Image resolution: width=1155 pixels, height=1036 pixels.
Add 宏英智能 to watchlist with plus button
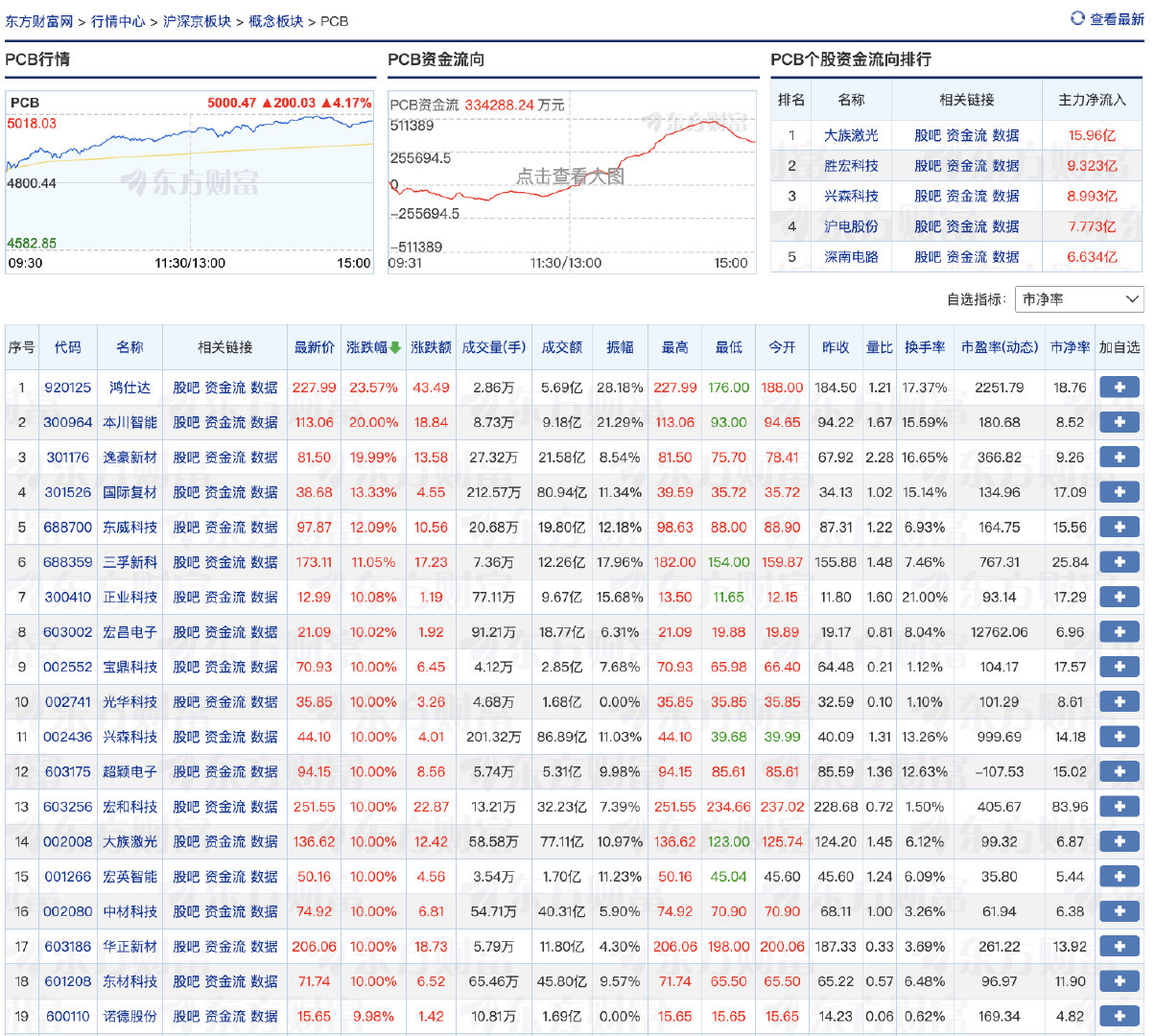point(1119,877)
